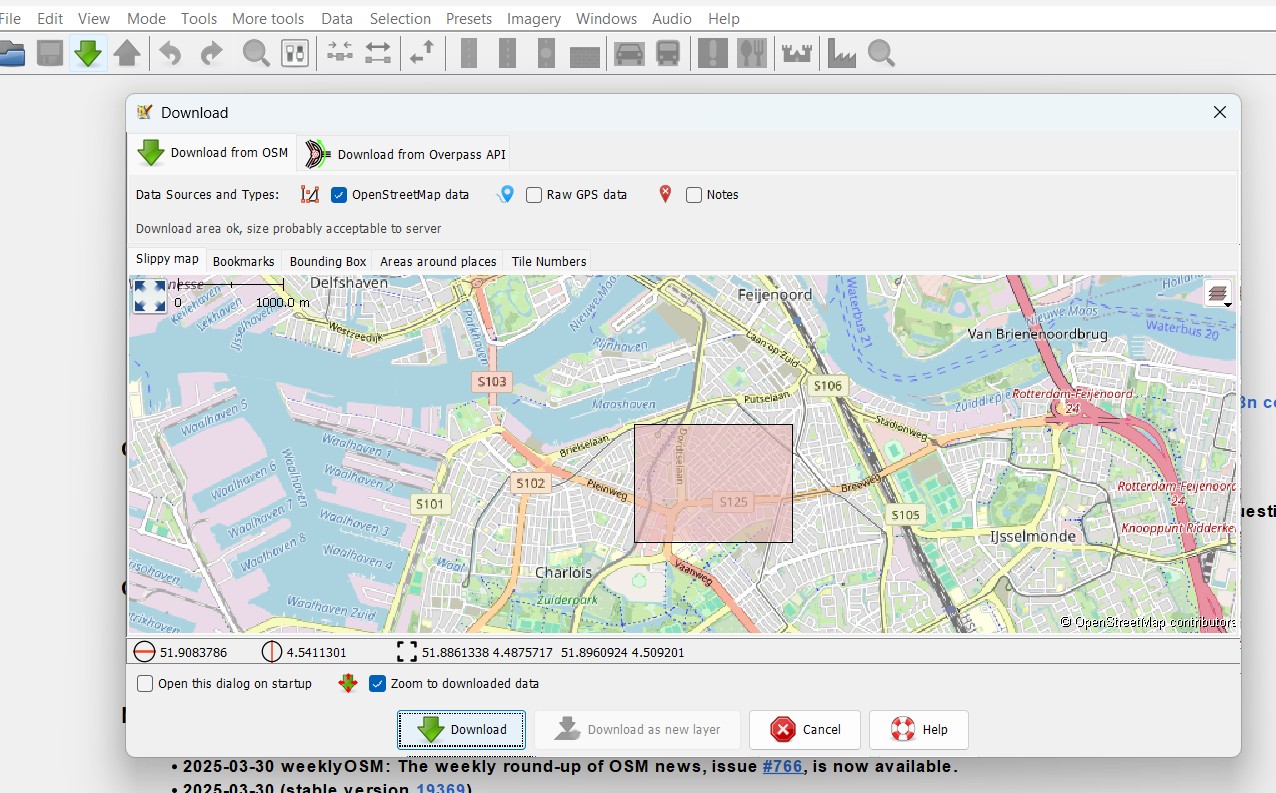
Task: Open the map layers dropdown on slippy map
Action: pos(1218,295)
